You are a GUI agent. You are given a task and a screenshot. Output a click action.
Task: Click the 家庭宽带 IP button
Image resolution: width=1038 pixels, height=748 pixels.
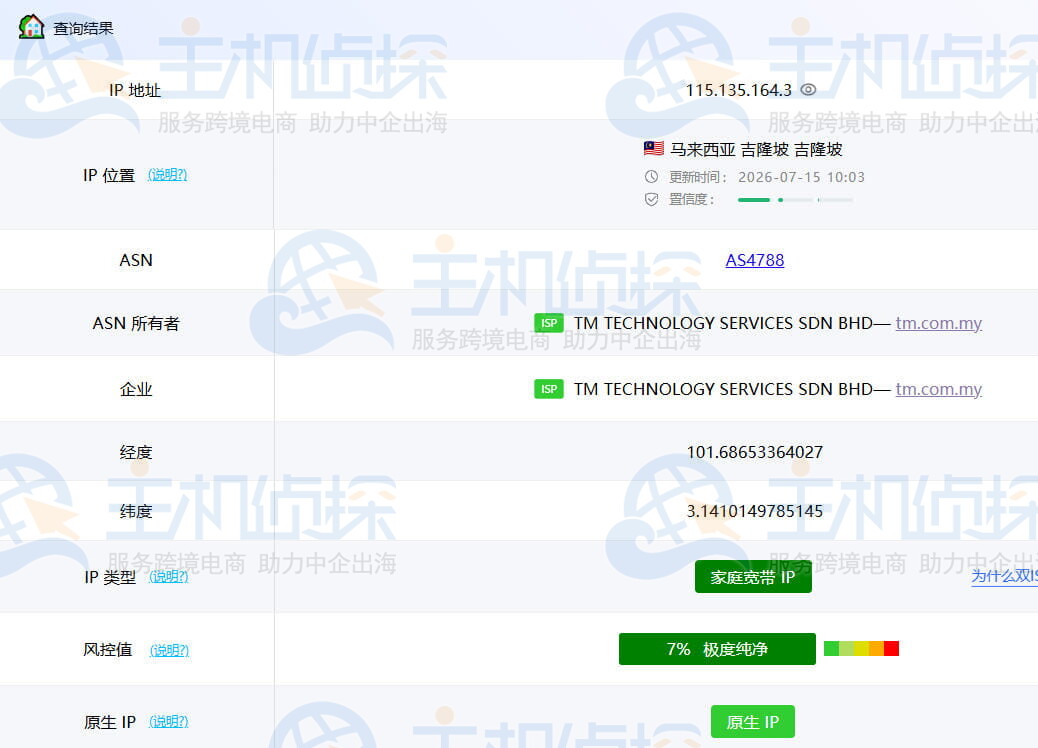tap(753, 577)
